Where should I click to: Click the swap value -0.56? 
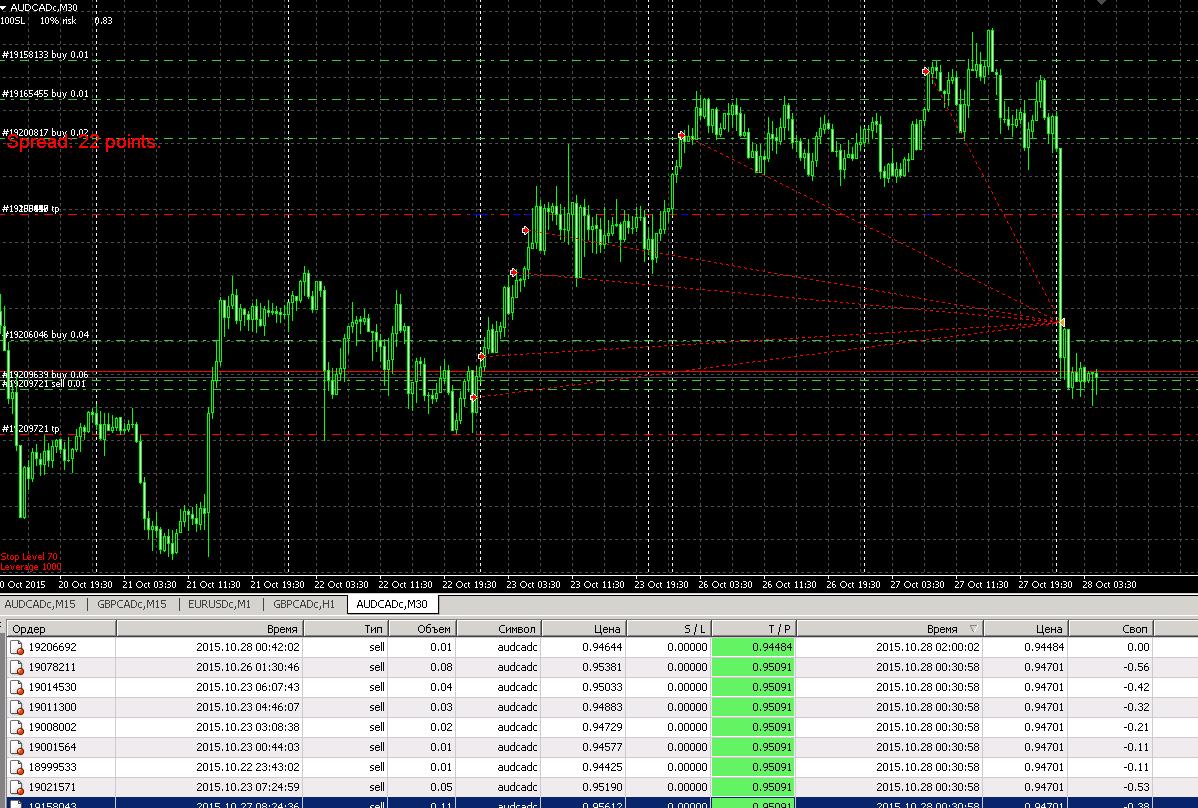pos(1136,667)
